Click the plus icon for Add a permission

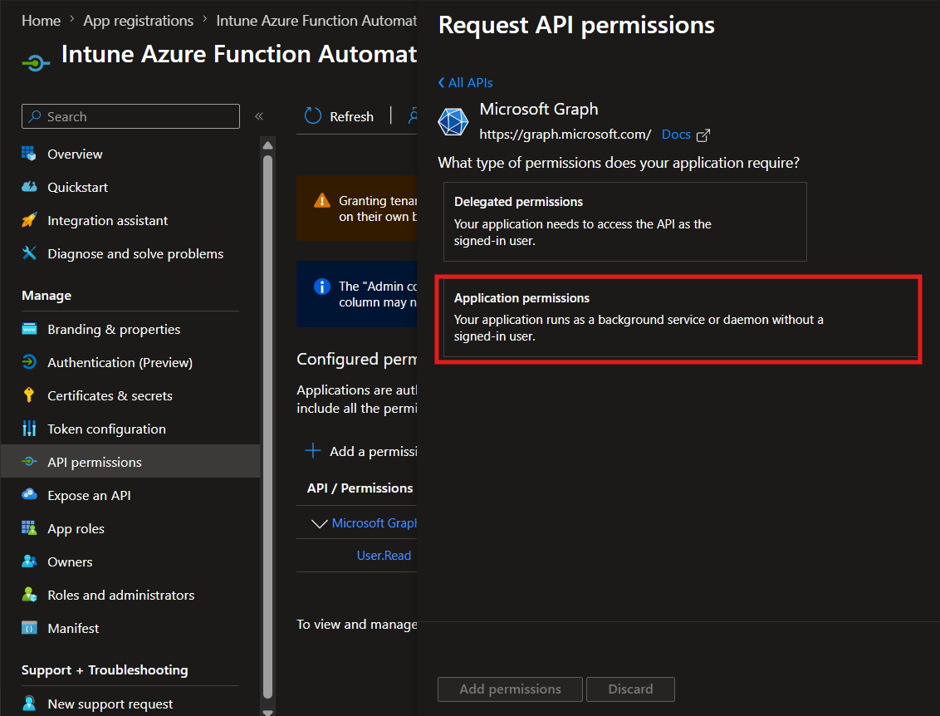click(313, 450)
